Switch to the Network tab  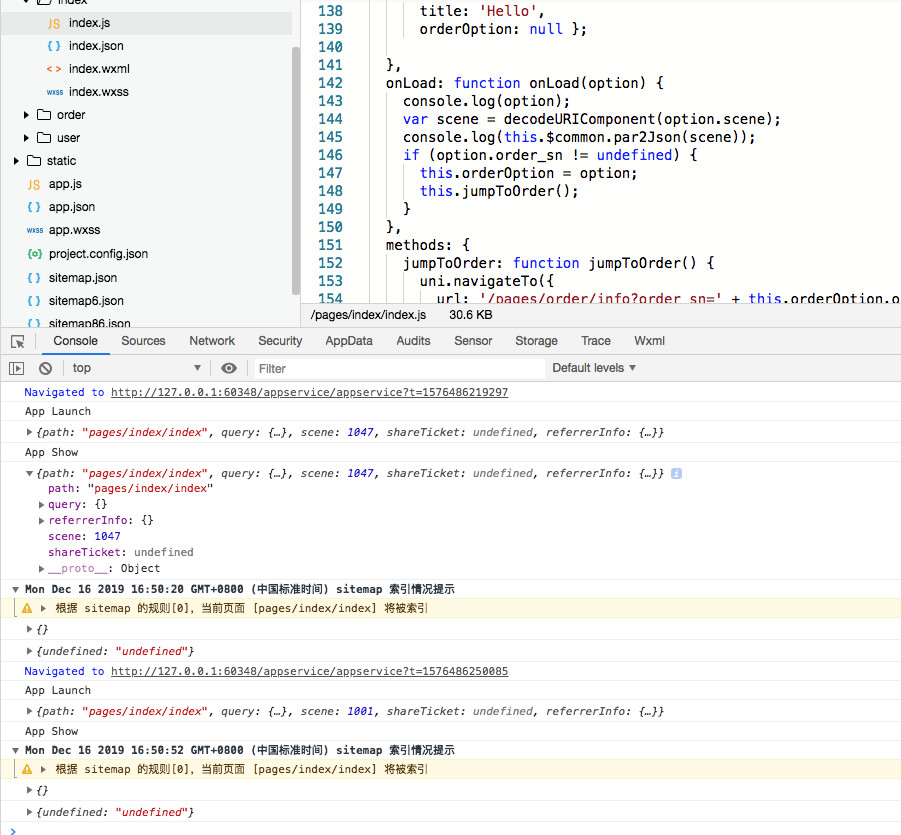coord(212,341)
